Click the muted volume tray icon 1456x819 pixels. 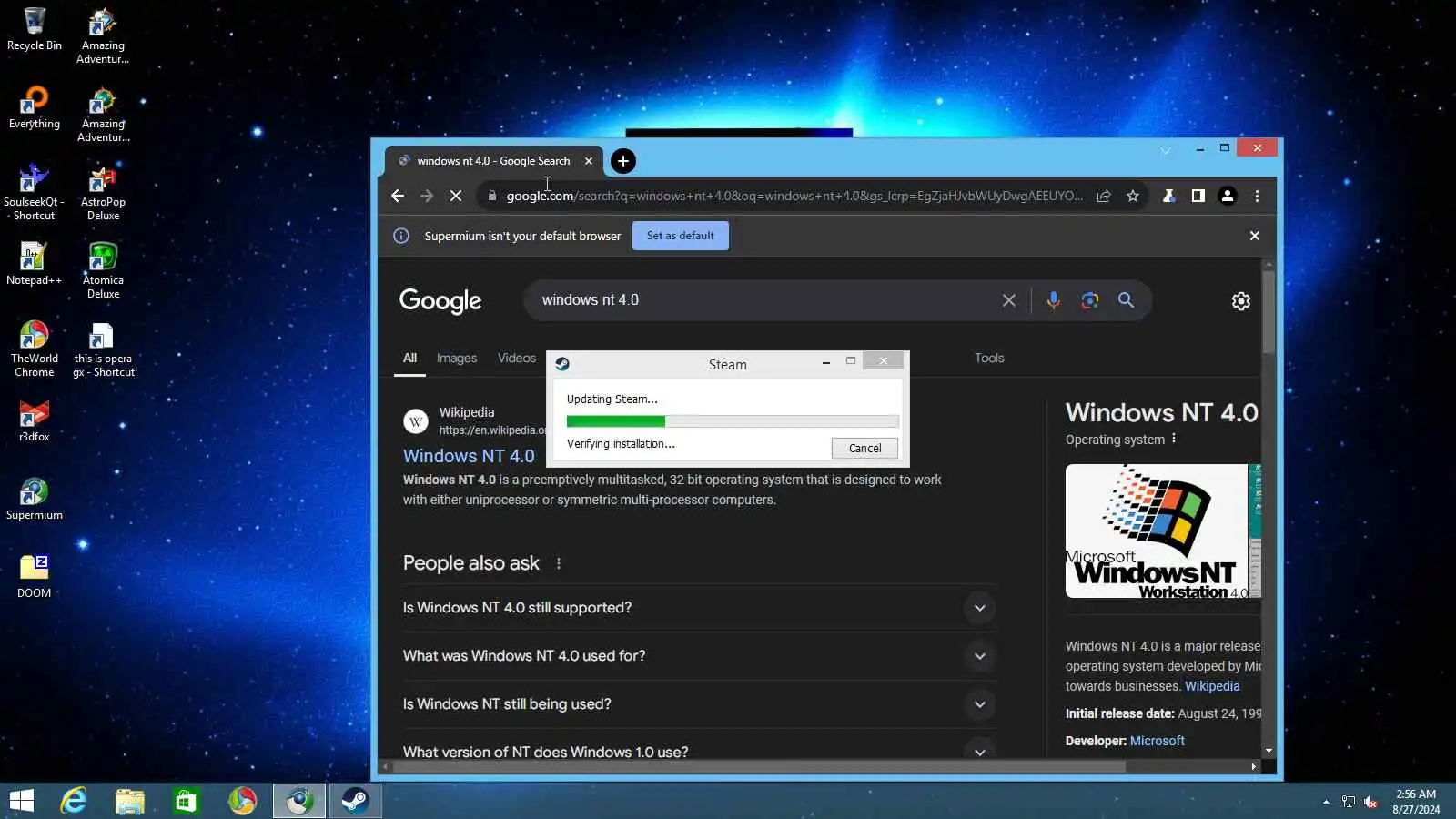pos(1371,802)
